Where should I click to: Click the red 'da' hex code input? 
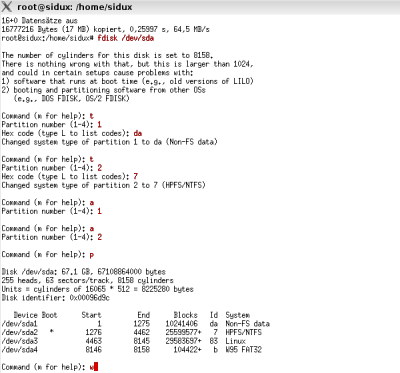pyautogui.click(x=138, y=133)
